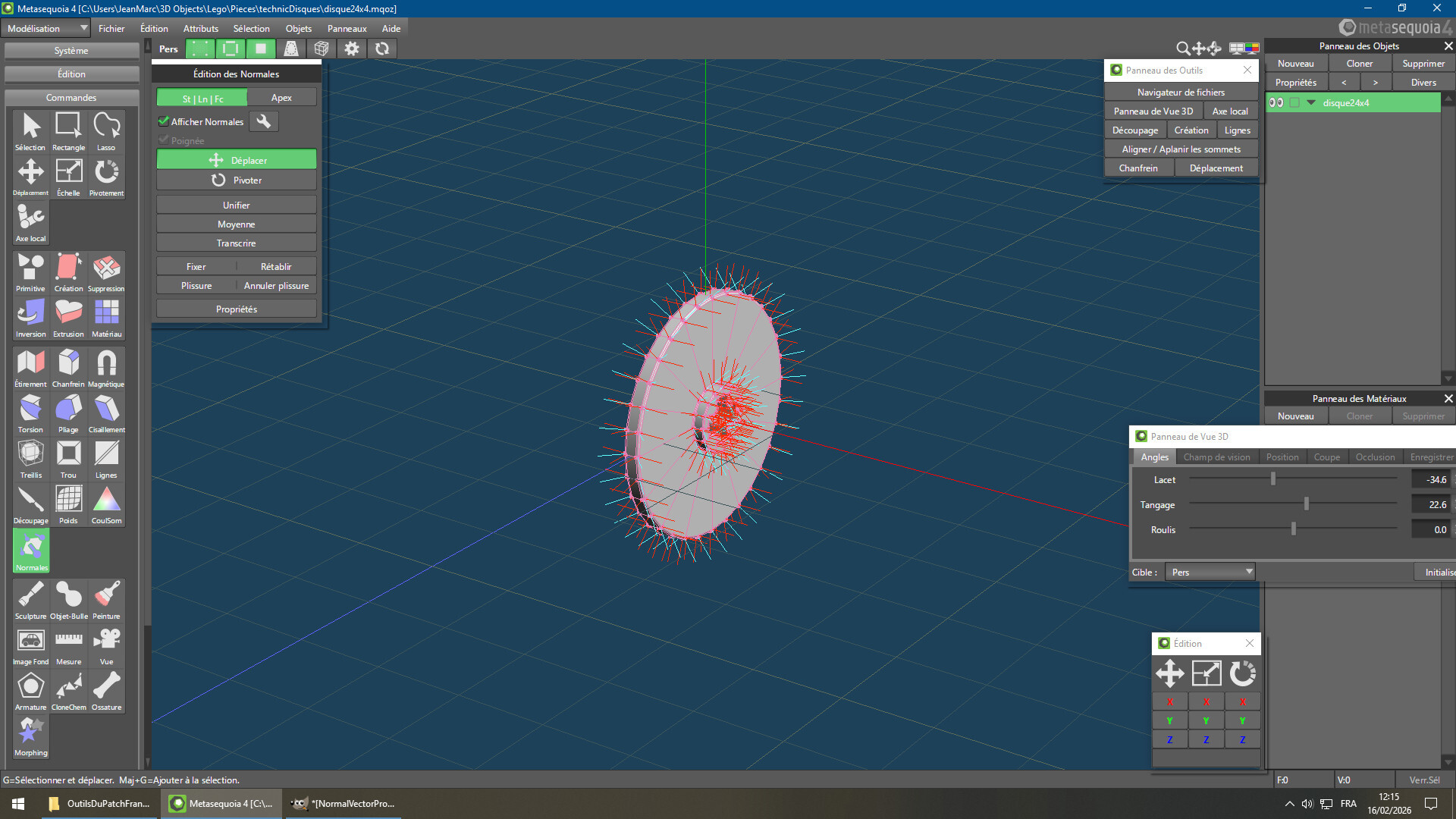Open the Modélisation mode dropdown

point(45,28)
